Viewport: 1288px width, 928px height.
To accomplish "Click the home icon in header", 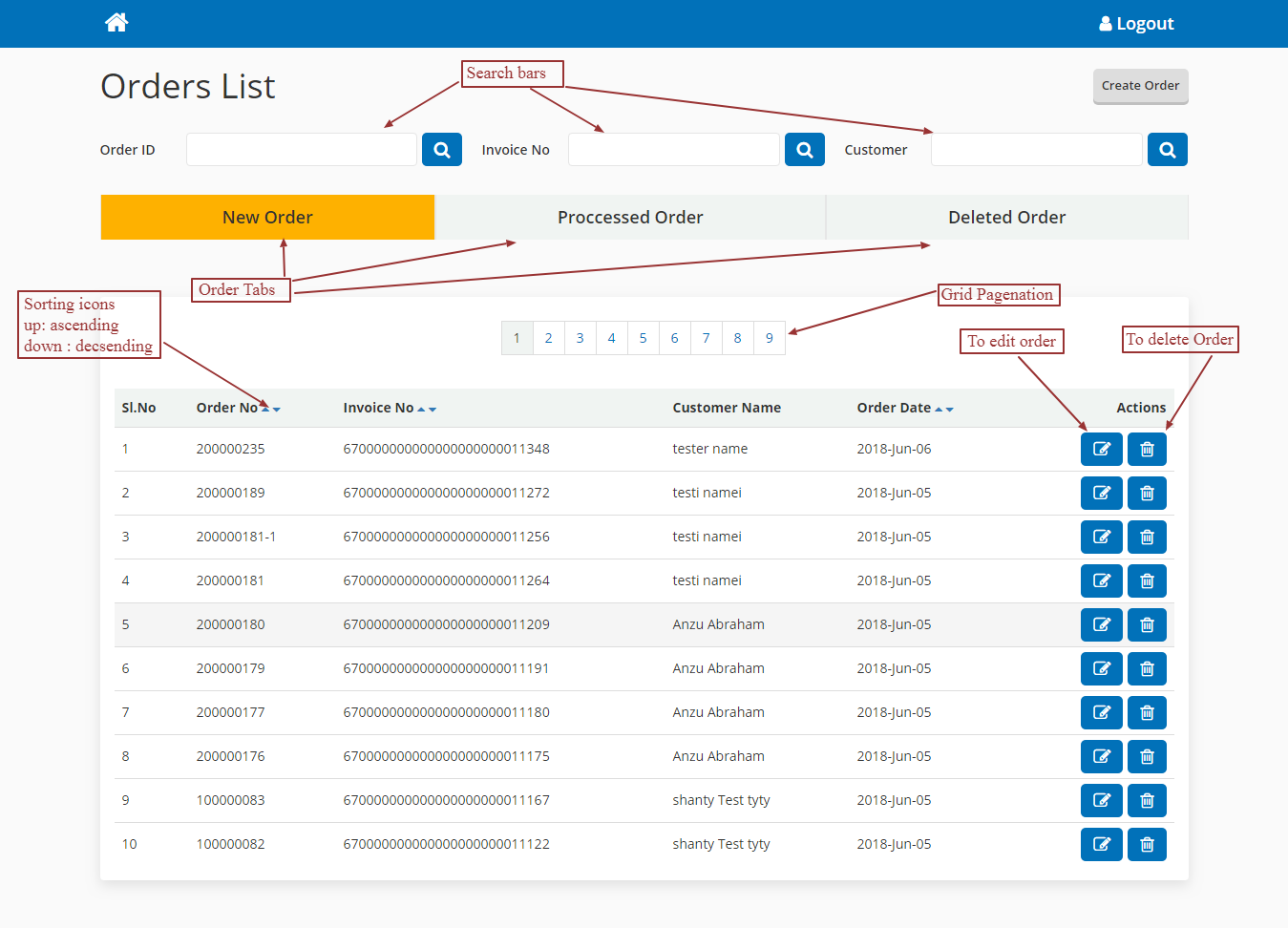I will (x=116, y=23).
